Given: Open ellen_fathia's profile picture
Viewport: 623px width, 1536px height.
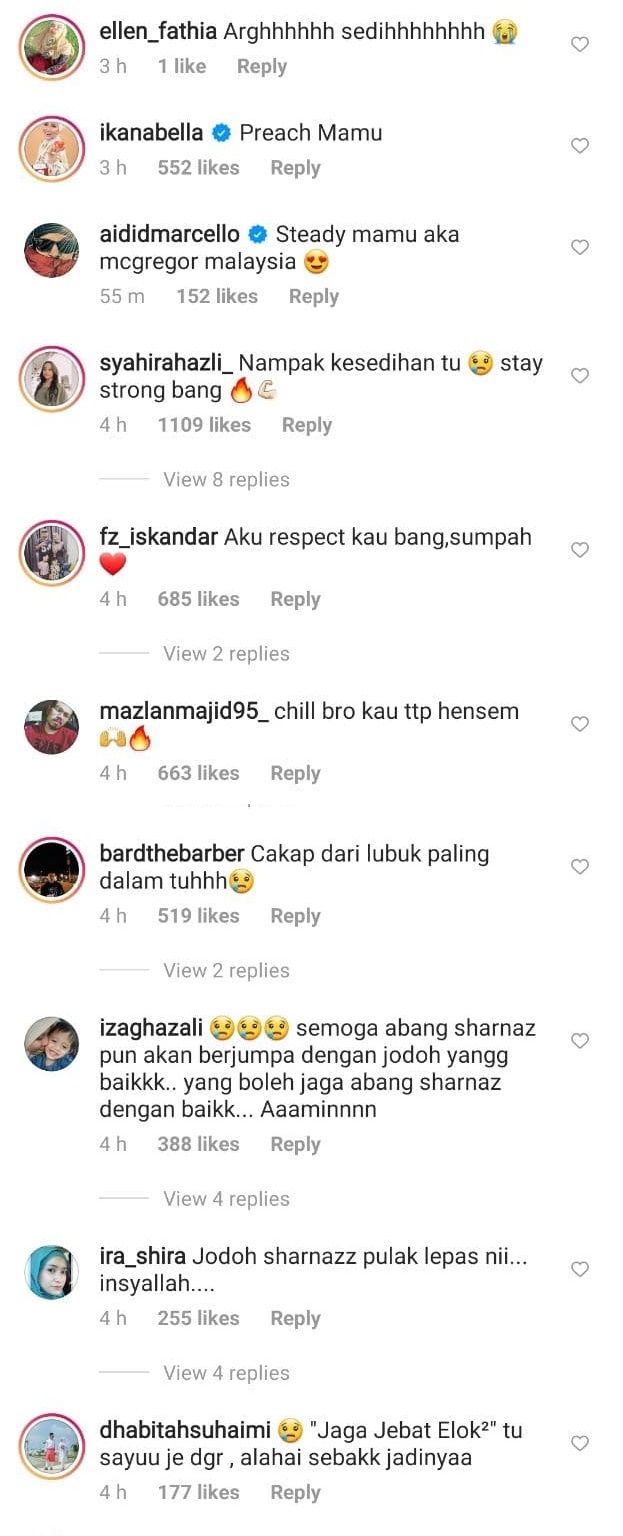Looking at the screenshot, I should coord(51,46).
